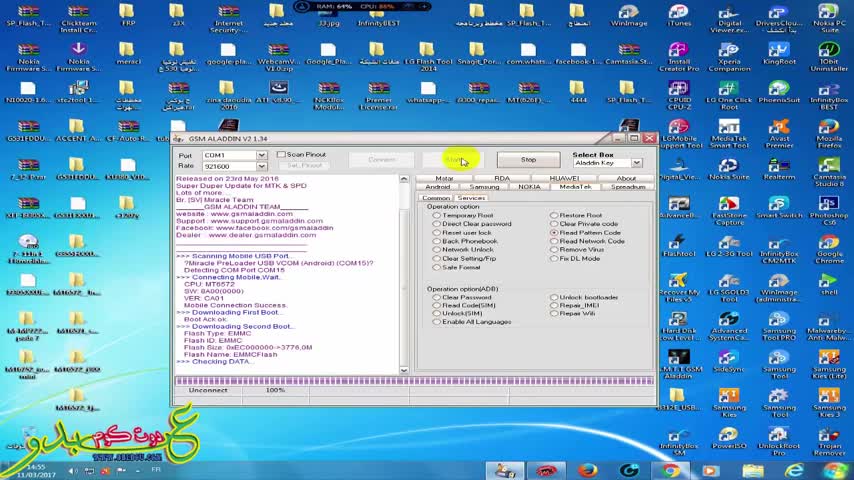The height and width of the screenshot is (480, 854).
Task: Open InfinityBox CM2MTK icon
Action: coord(779,249)
